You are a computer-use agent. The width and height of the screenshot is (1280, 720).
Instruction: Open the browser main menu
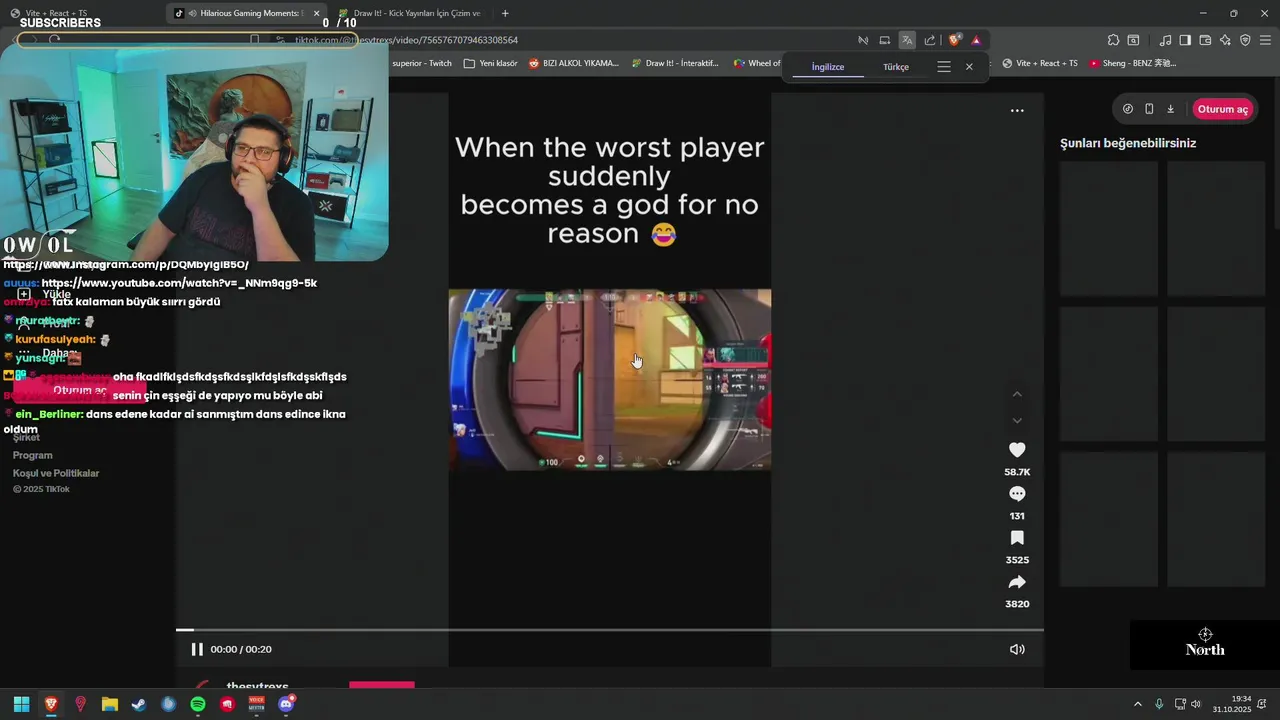(x=1265, y=40)
